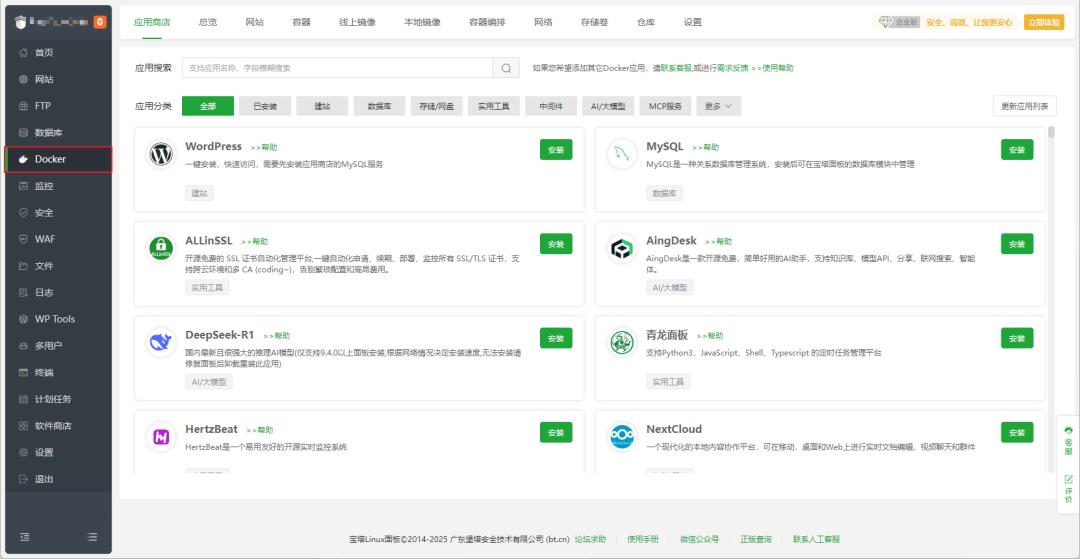Screen dimensions: 1080x559
Task: Switch to the 容器 tab
Action: [x=301, y=22]
